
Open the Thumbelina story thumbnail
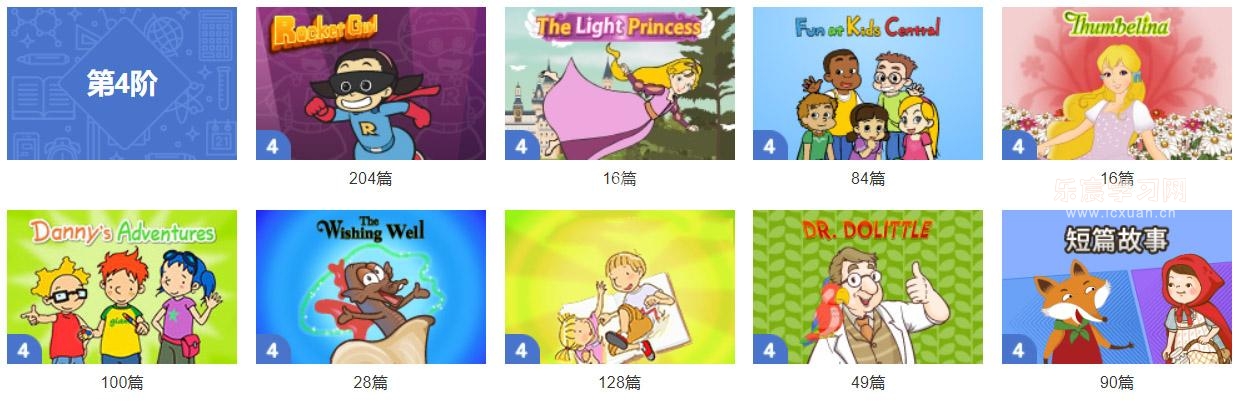(1117, 84)
